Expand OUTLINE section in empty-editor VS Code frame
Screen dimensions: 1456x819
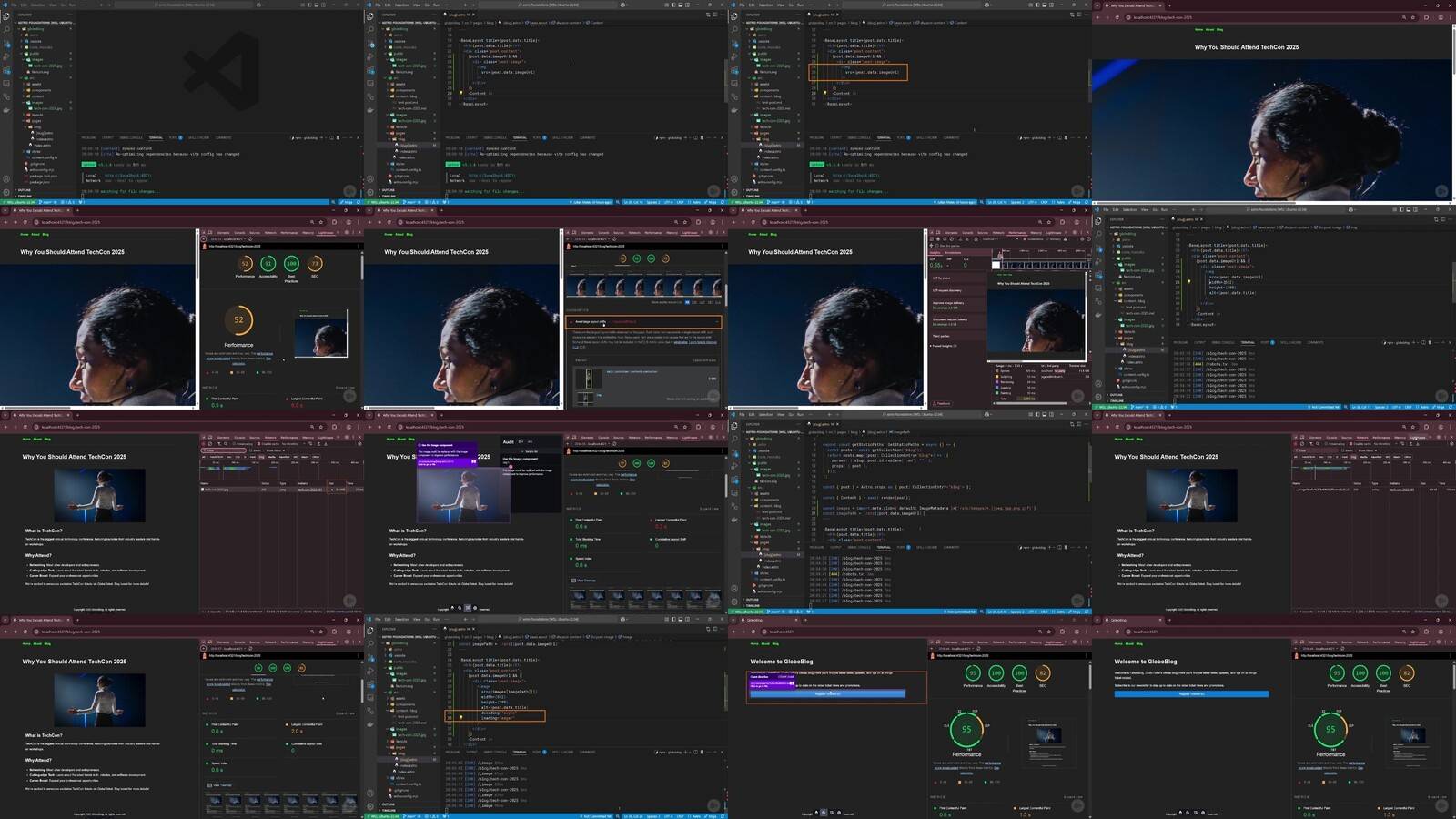point(25,190)
